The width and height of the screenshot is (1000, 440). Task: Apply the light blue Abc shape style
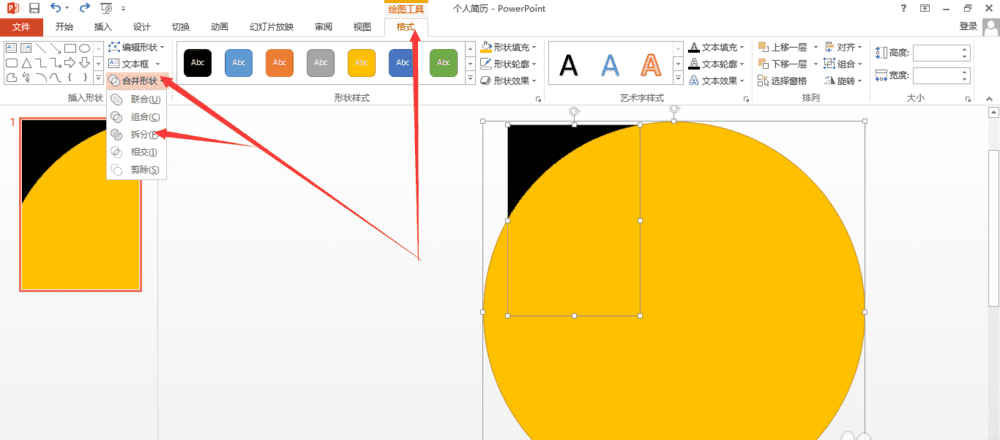click(x=239, y=62)
